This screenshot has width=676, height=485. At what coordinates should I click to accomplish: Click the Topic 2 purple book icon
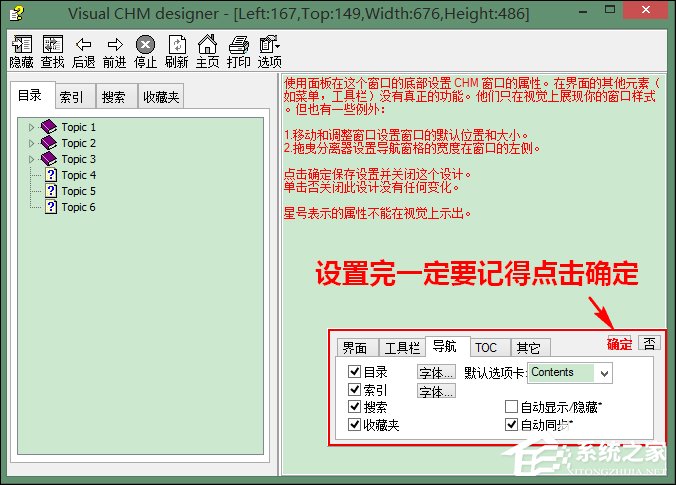tap(49, 143)
